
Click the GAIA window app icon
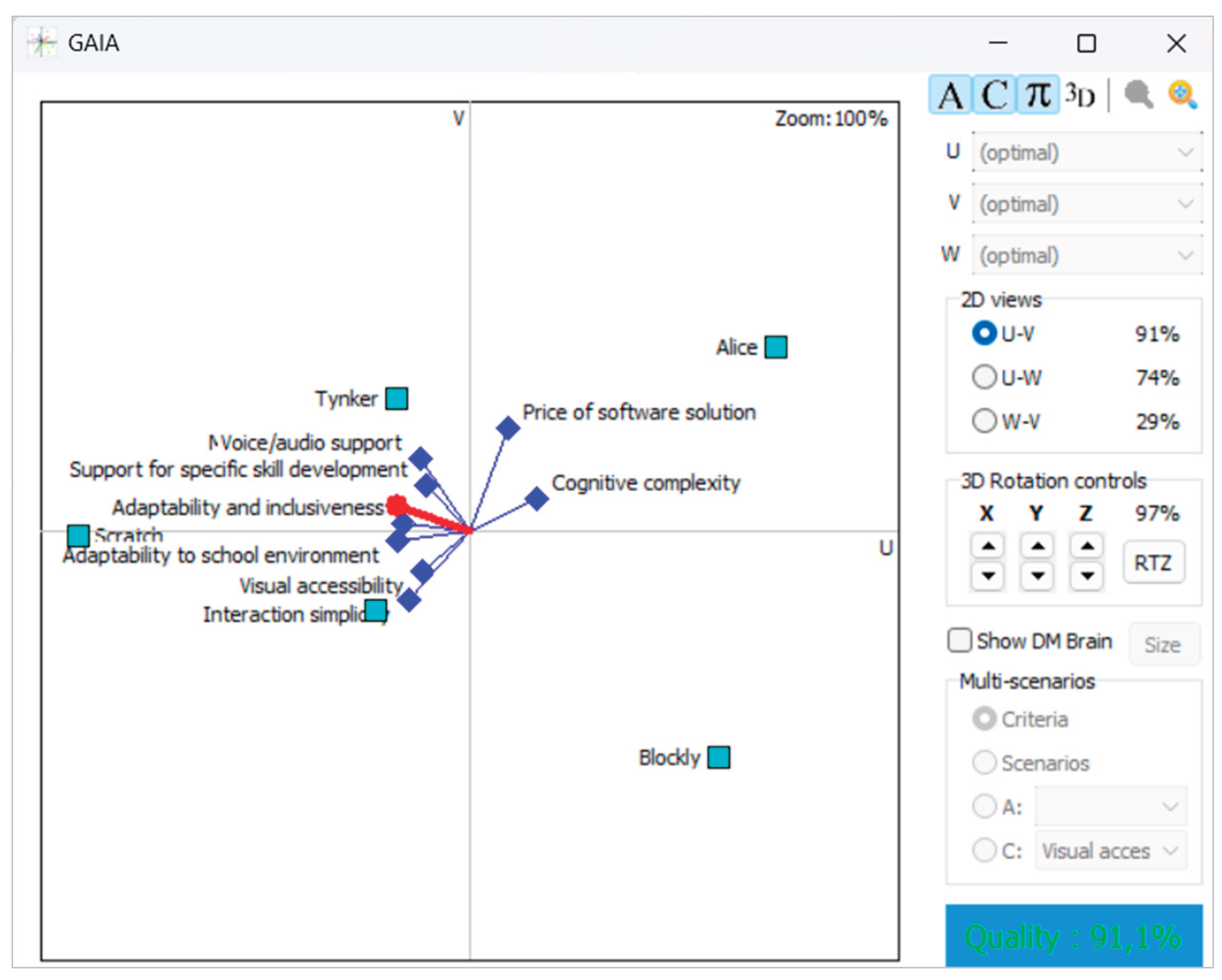tap(42, 43)
